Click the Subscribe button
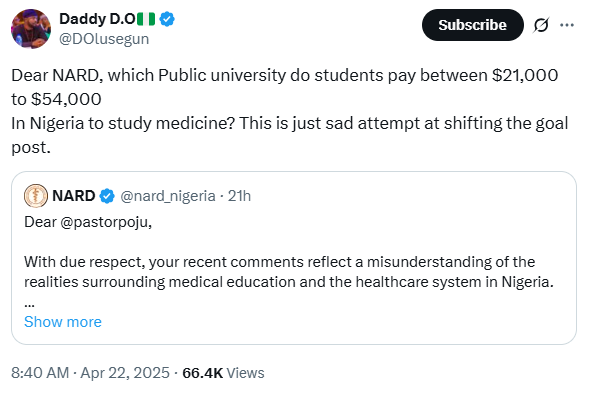The image size is (593, 394). click(x=472, y=25)
